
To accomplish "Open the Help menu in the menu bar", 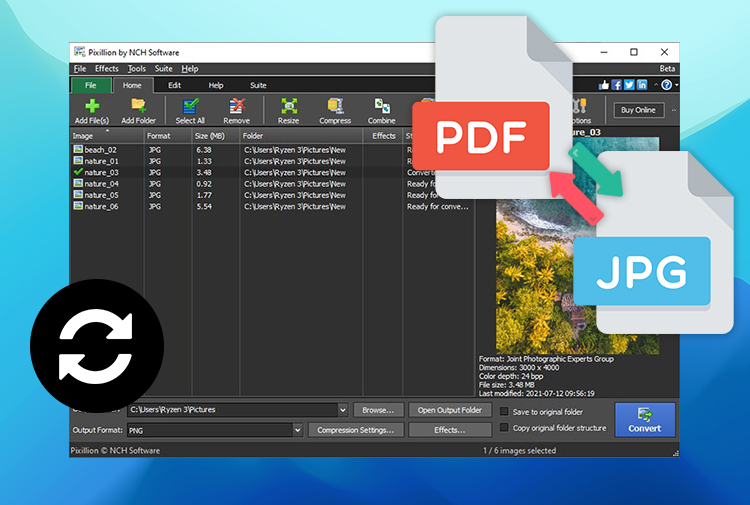I will (189, 69).
